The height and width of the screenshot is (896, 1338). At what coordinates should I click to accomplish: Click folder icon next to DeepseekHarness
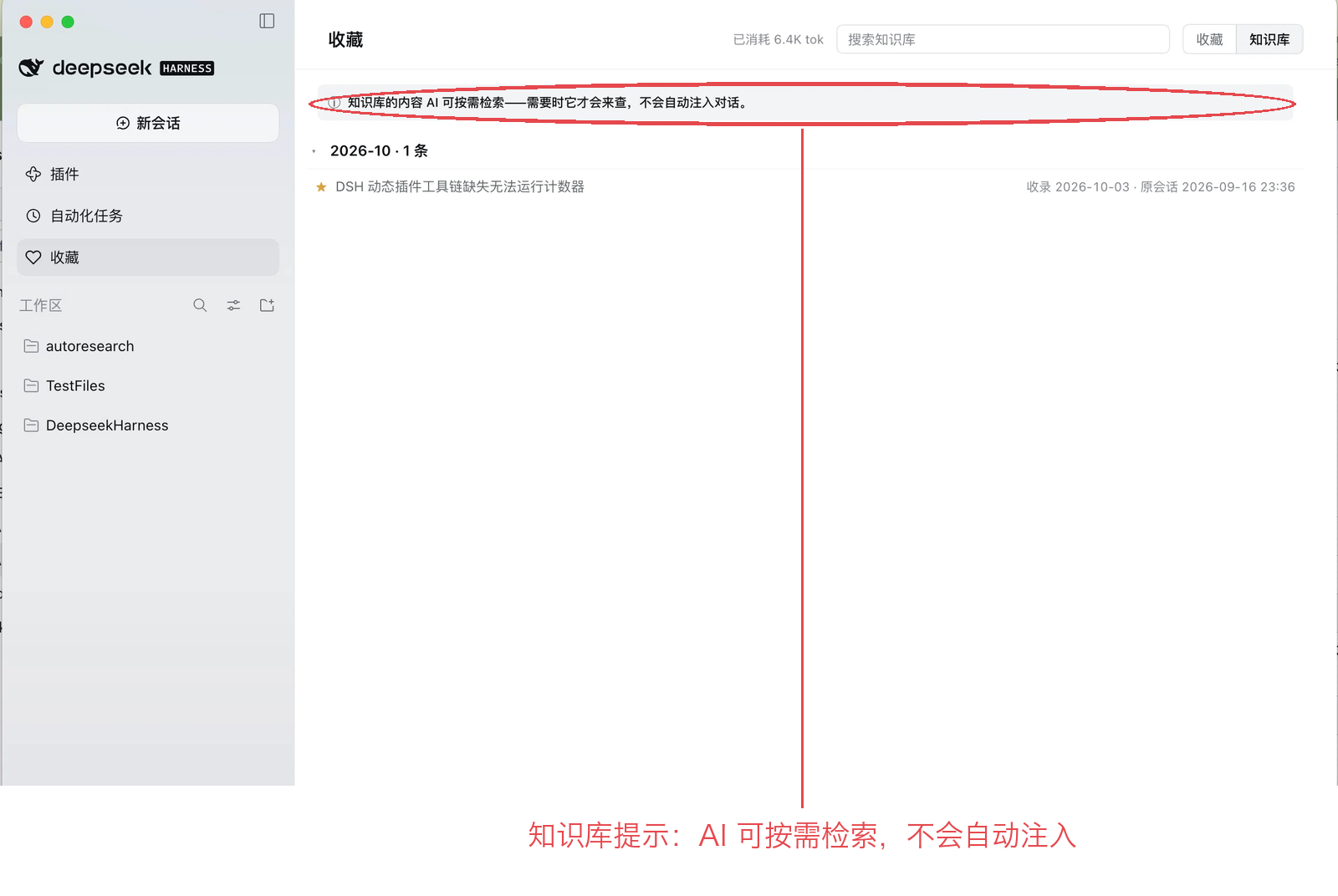(32, 425)
